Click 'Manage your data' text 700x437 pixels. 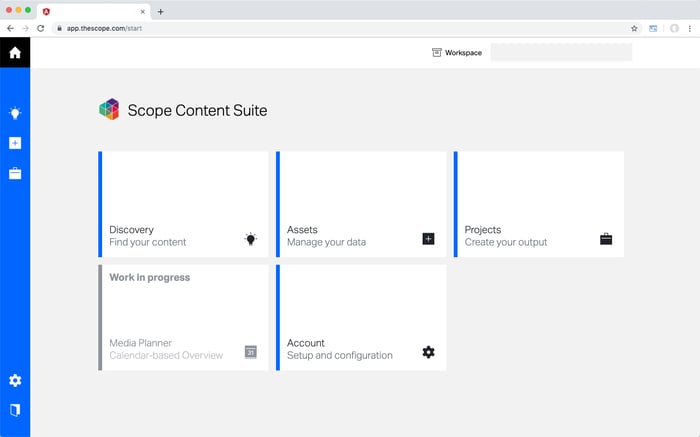click(x=326, y=242)
